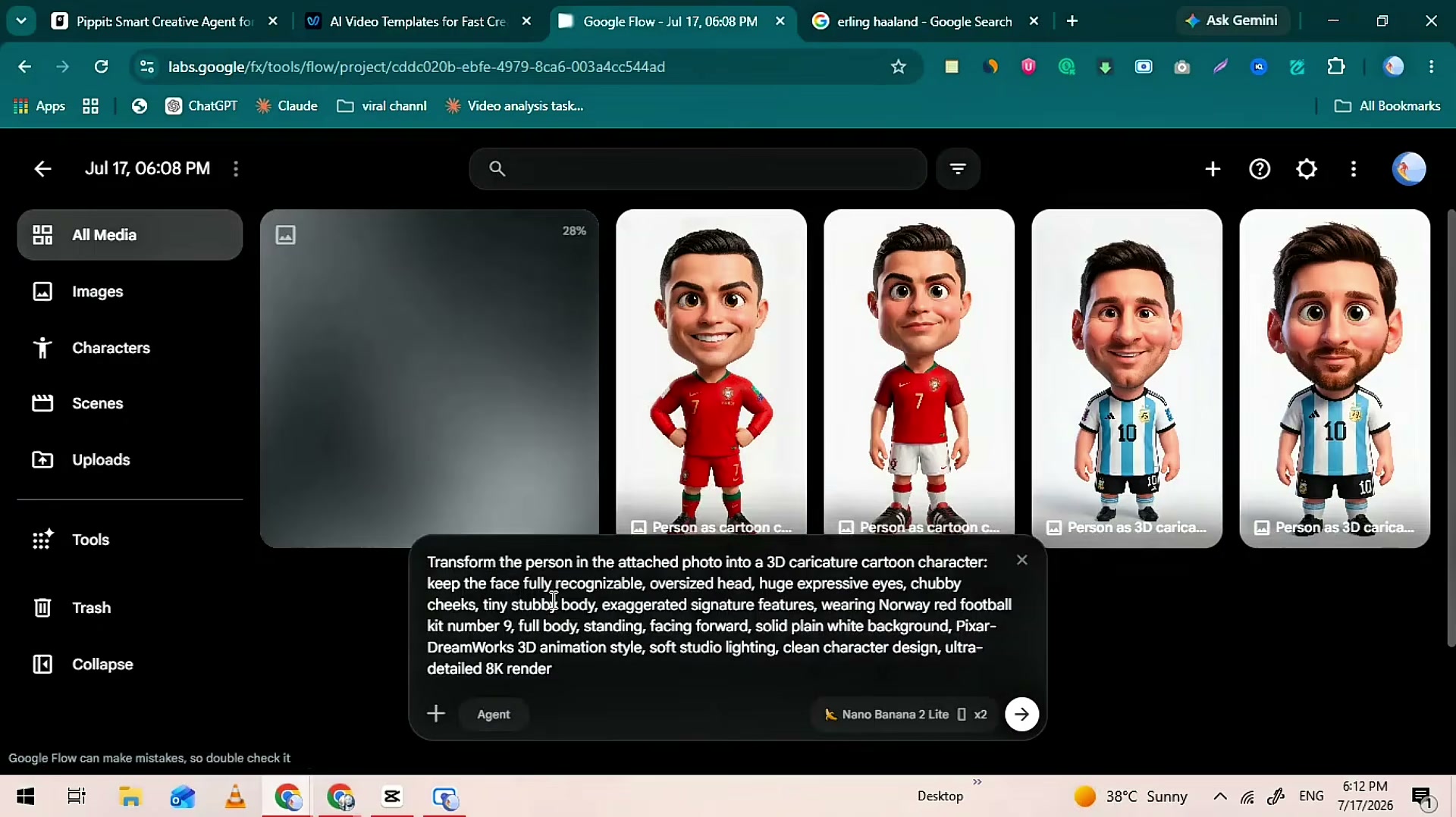The height and width of the screenshot is (817, 1456).
Task: Open the tab search dropdown arrow
Action: click(x=21, y=21)
